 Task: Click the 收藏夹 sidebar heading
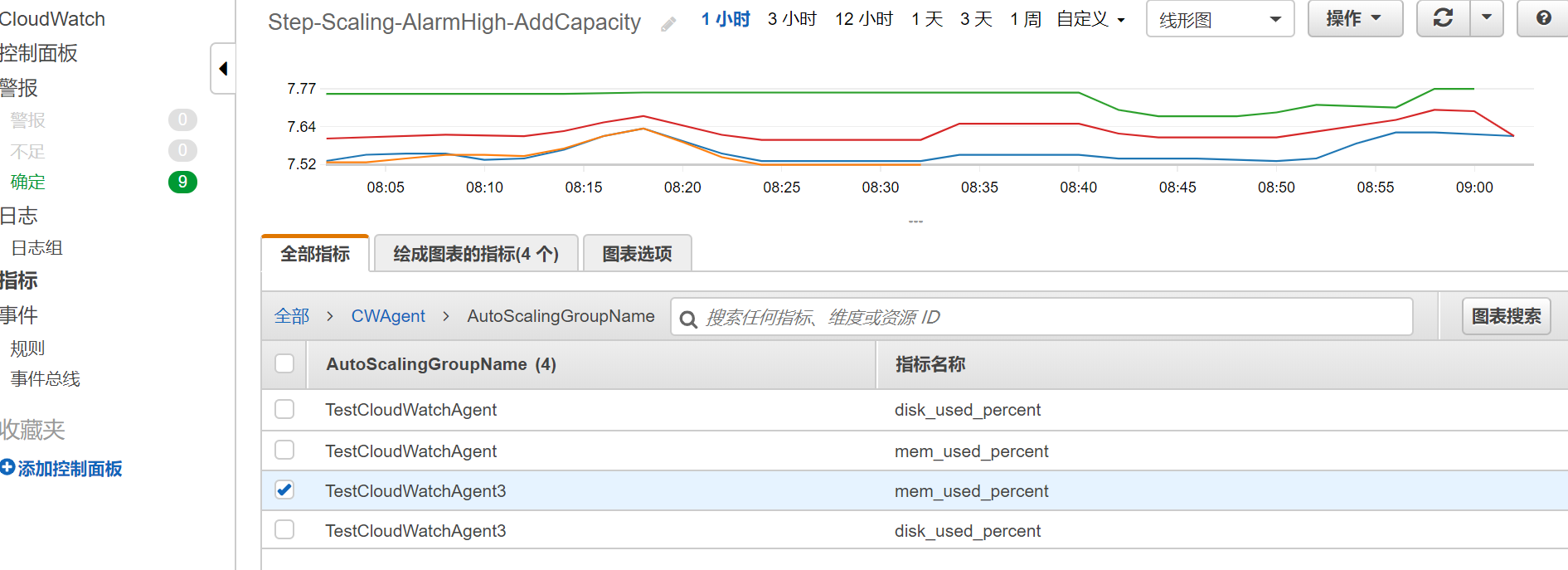click(x=32, y=430)
